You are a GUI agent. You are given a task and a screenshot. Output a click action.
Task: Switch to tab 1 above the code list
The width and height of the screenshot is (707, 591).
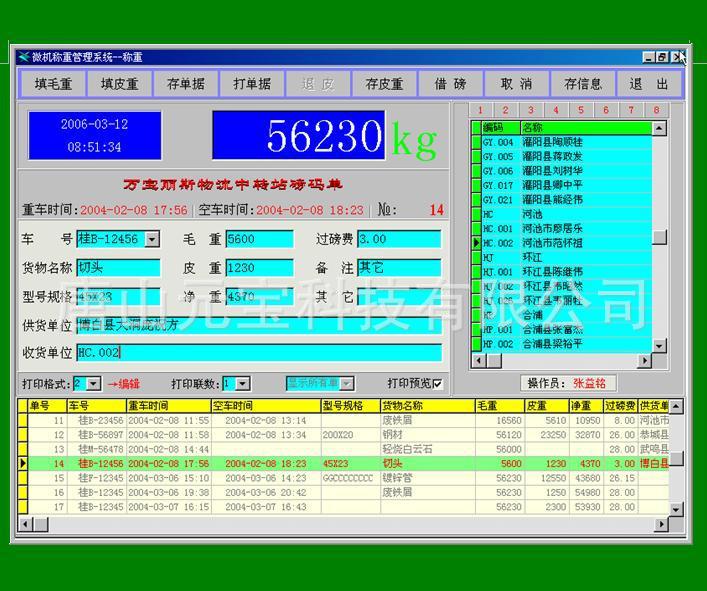pos(480,110)
